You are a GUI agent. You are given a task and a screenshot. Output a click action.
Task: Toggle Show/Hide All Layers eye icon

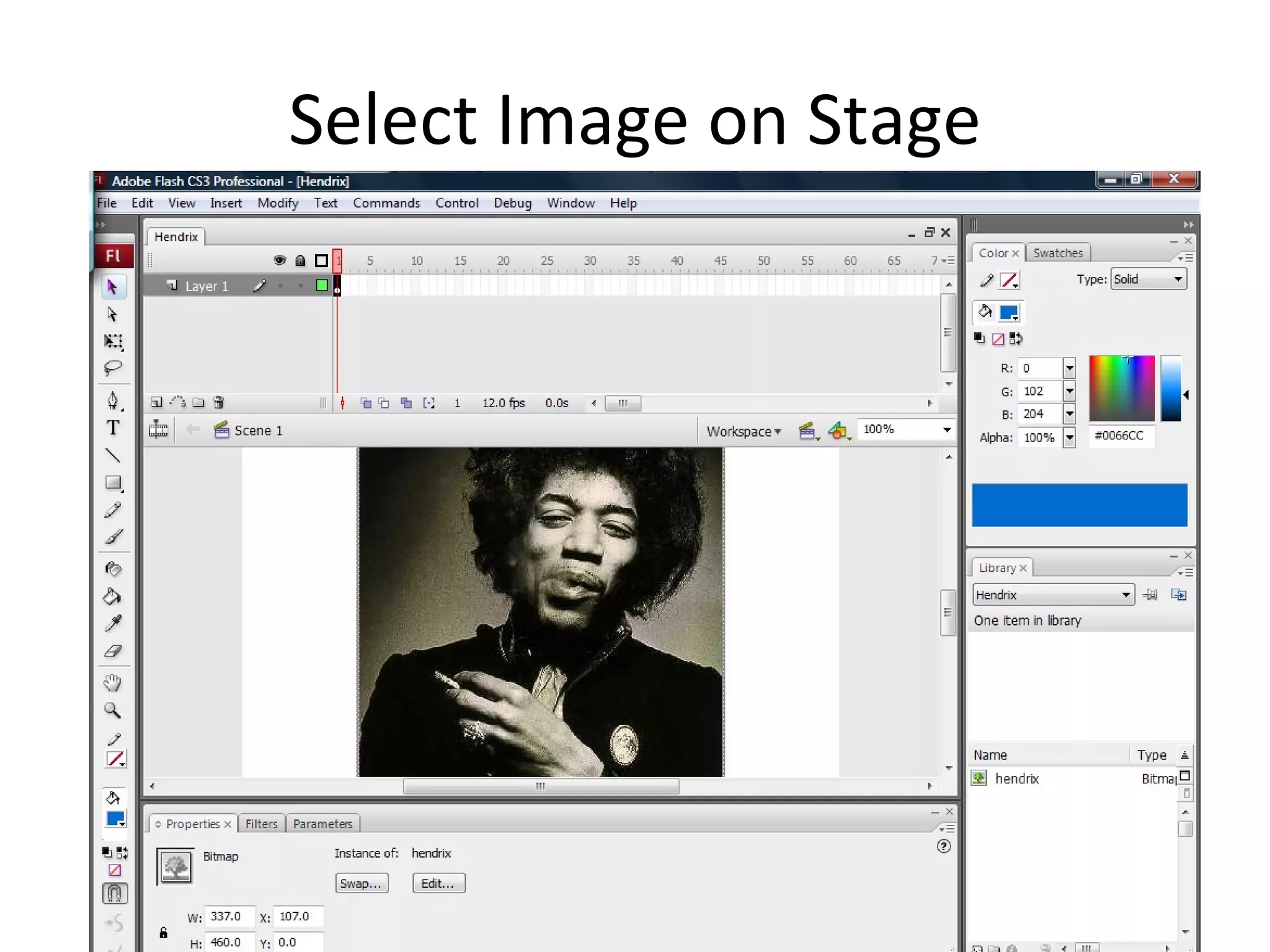click(280, 260)
